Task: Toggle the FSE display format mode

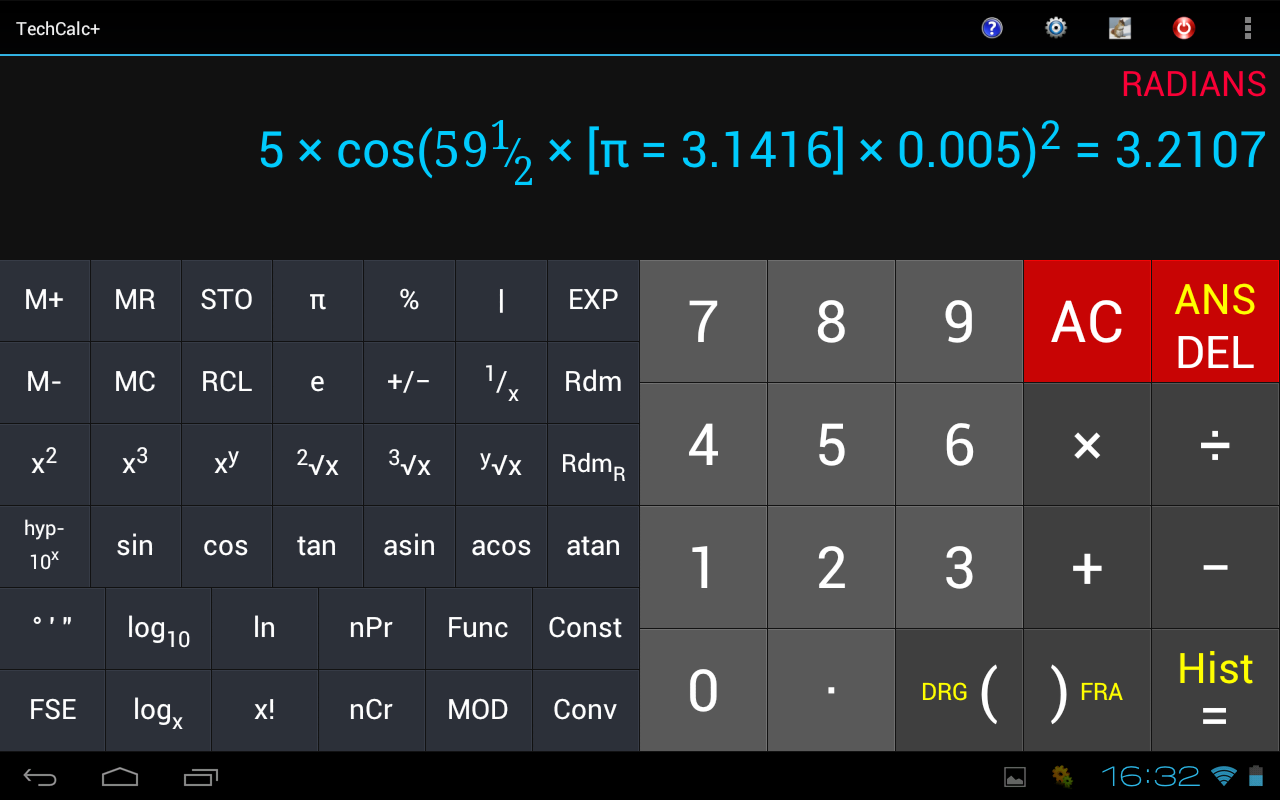Action: click(52, 709)
